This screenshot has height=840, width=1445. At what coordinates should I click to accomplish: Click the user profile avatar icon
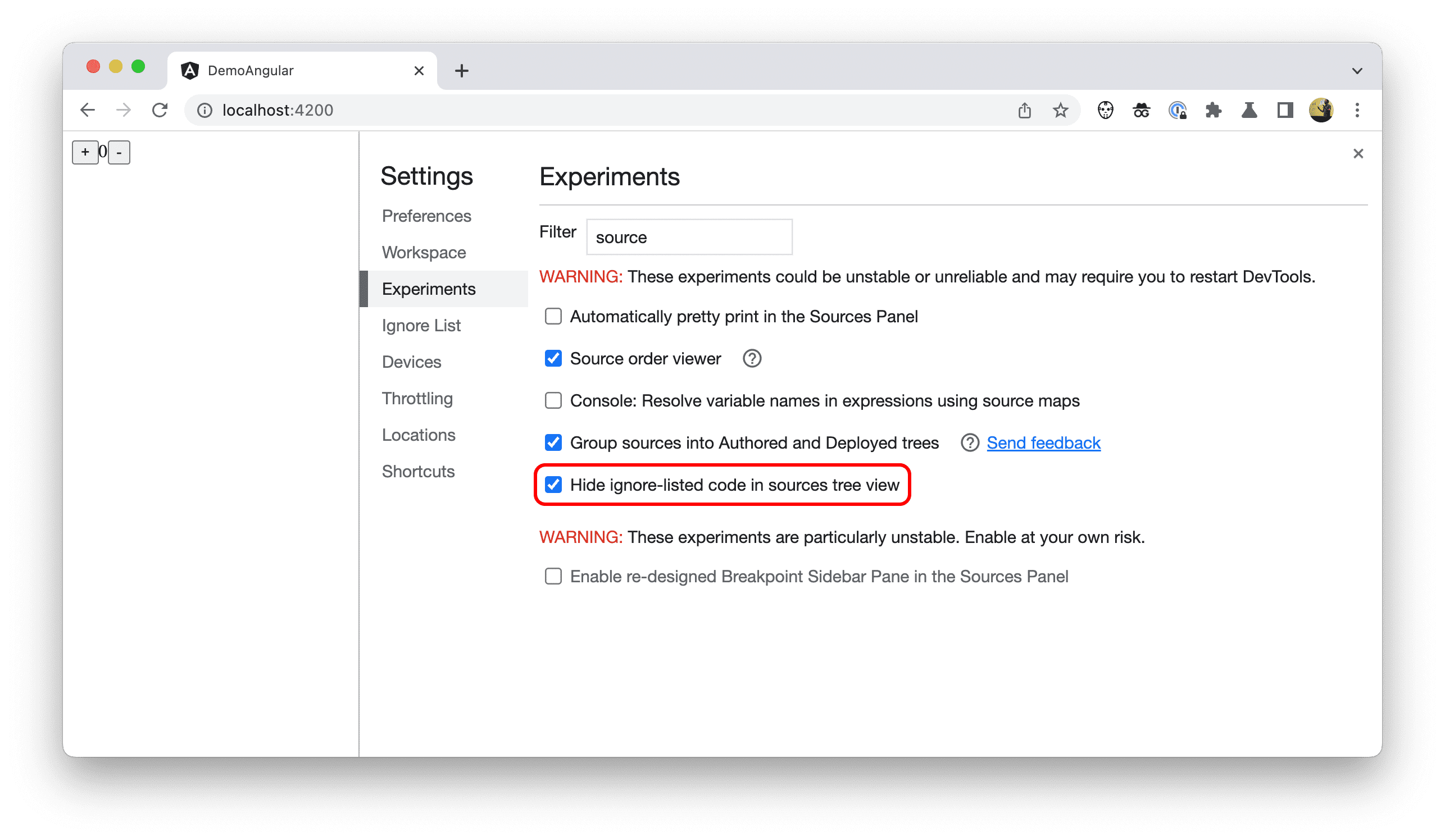pyautogui.click(x=1322, y=110)
